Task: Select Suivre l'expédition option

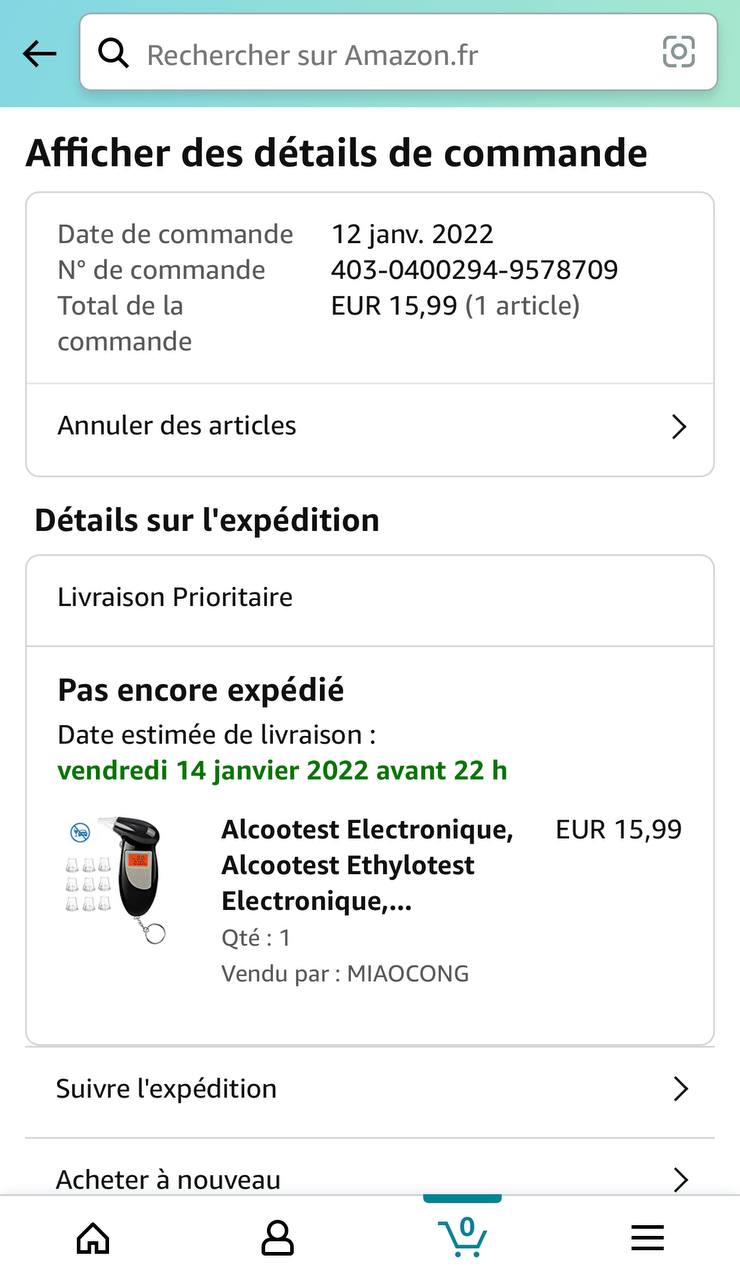Action: coord(370,1089)
